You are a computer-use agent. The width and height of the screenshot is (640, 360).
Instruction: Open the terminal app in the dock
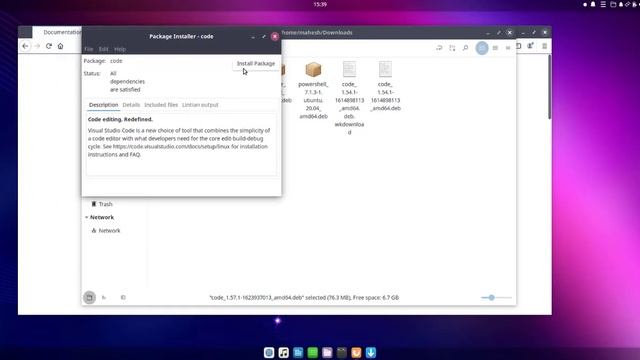342,352
